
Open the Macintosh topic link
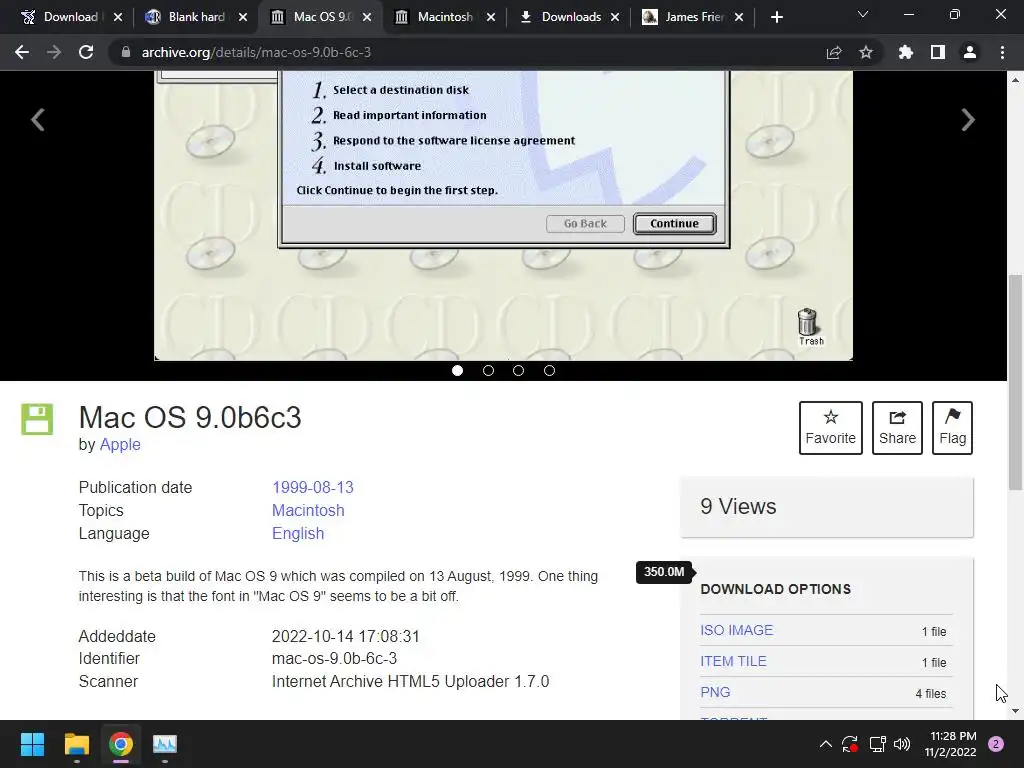308,510
